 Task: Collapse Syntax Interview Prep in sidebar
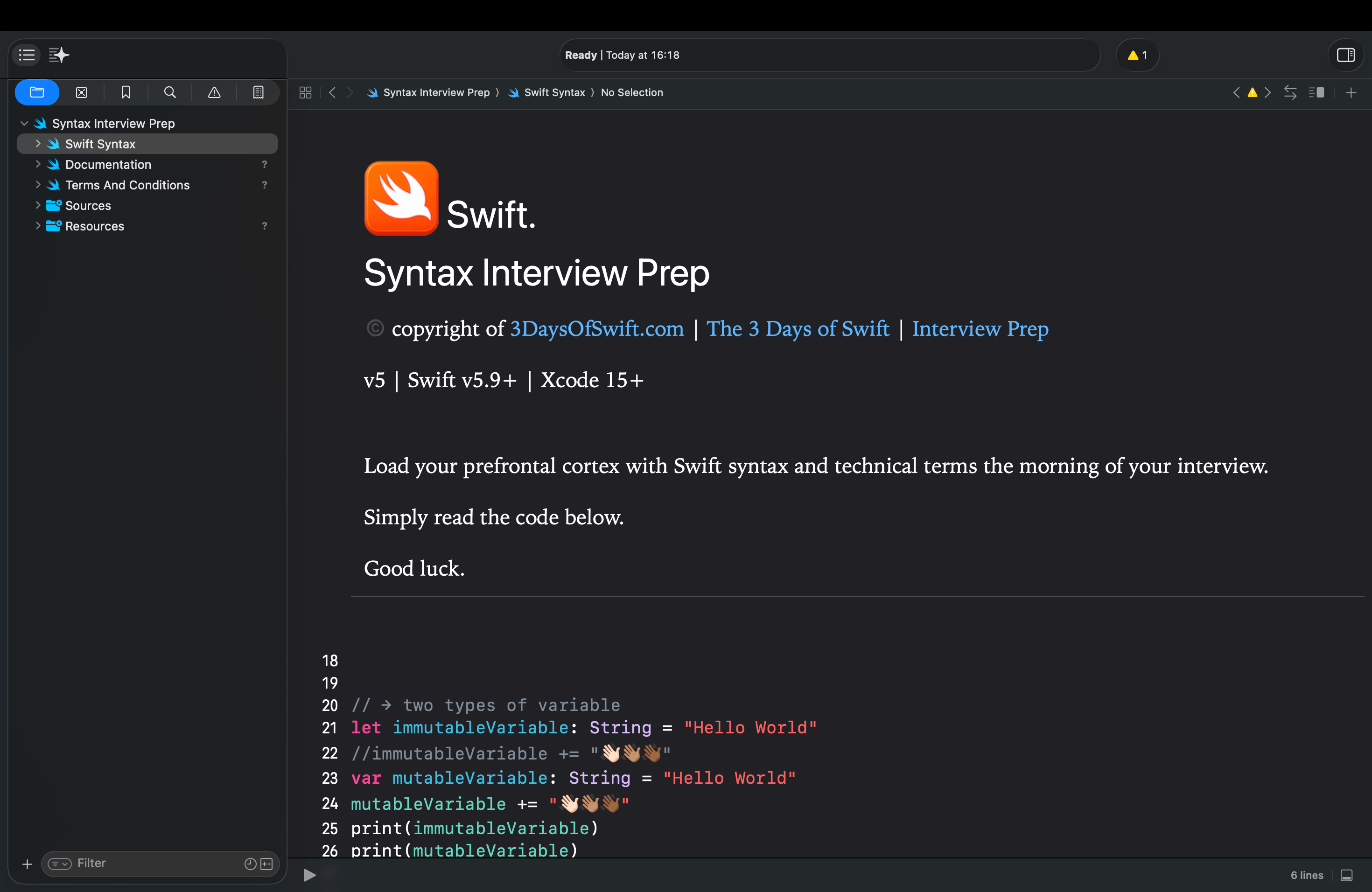click(24, 123)
